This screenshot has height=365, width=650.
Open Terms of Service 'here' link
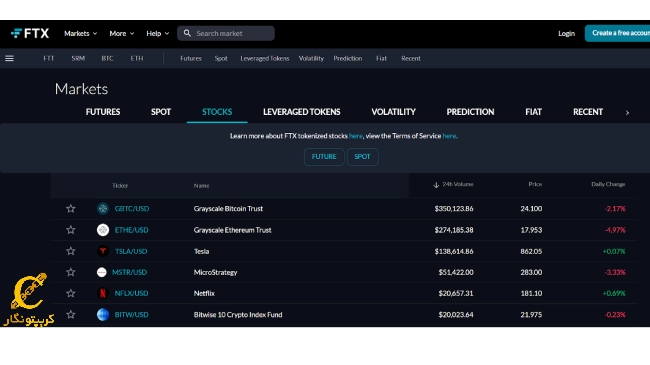pyautogui.click(x=449, y=136)
